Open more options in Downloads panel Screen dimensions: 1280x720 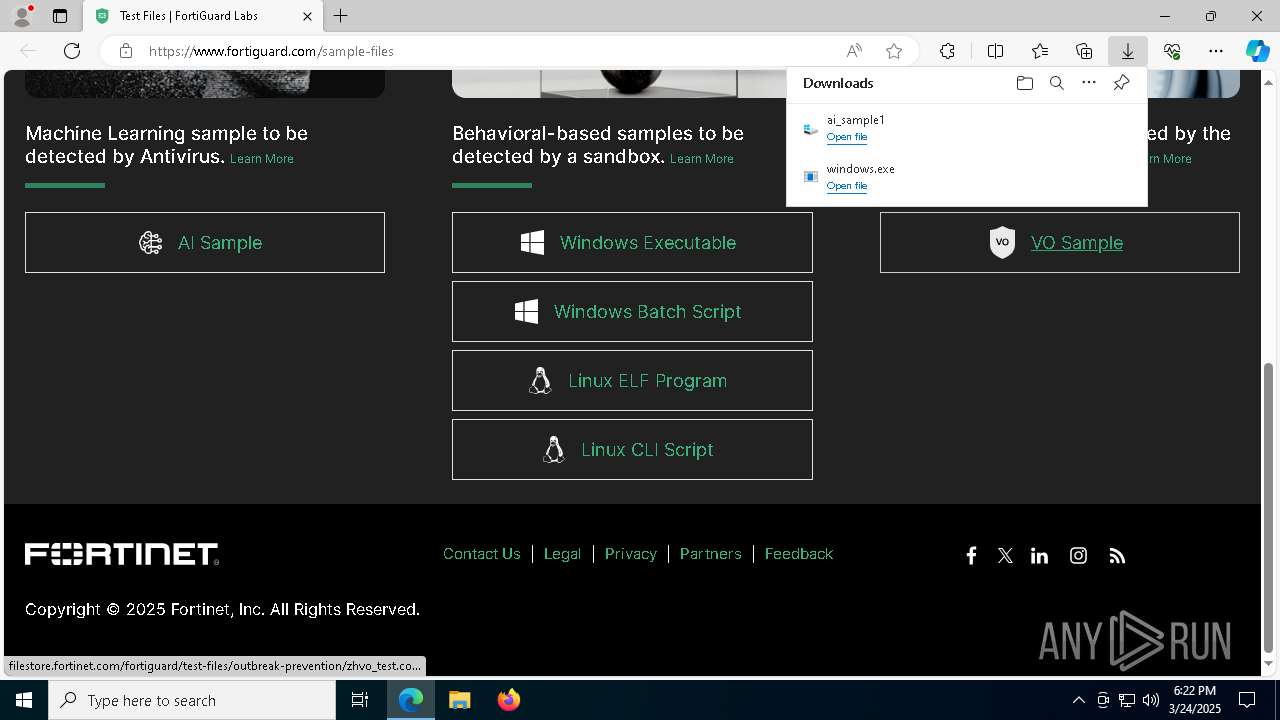click(x=1089, y=83)
